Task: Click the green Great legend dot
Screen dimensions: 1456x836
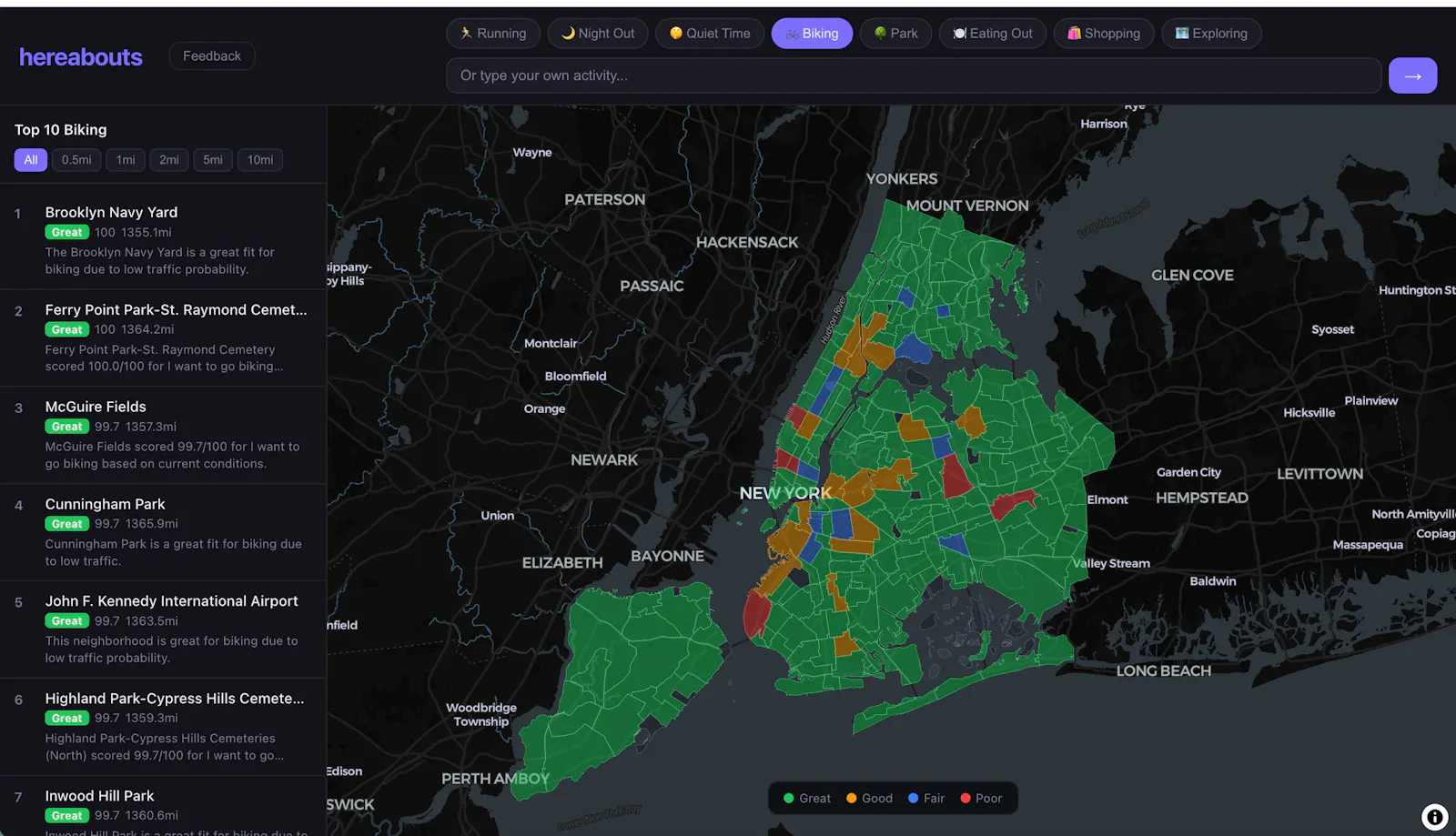Action: click(789, 799)
